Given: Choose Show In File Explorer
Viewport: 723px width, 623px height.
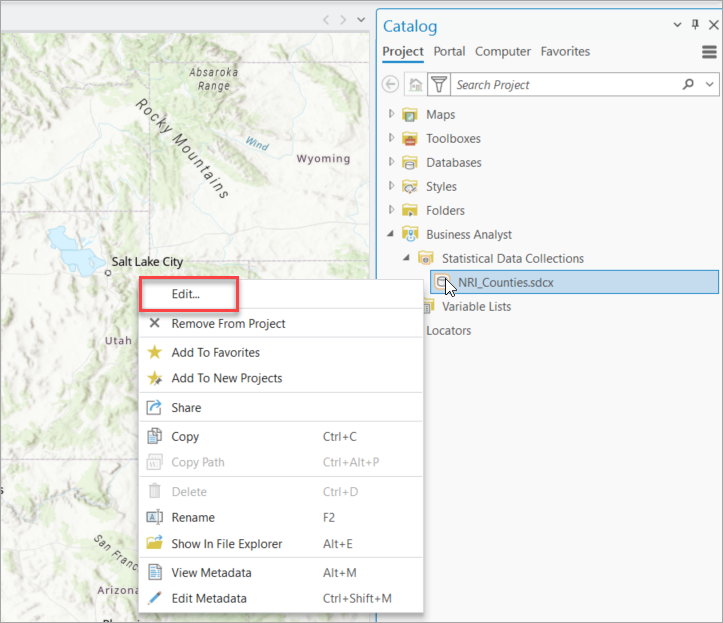Looking at the screenshot, I should pyautogui.click(x=281, y=544).
